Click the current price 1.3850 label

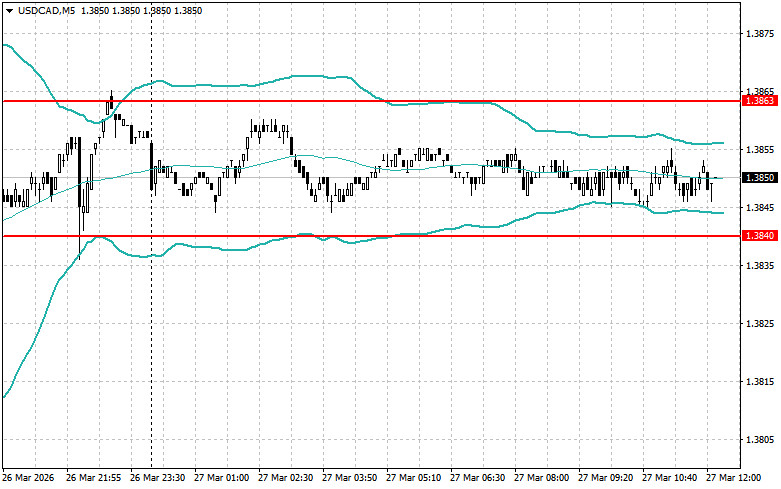(760, 178)
